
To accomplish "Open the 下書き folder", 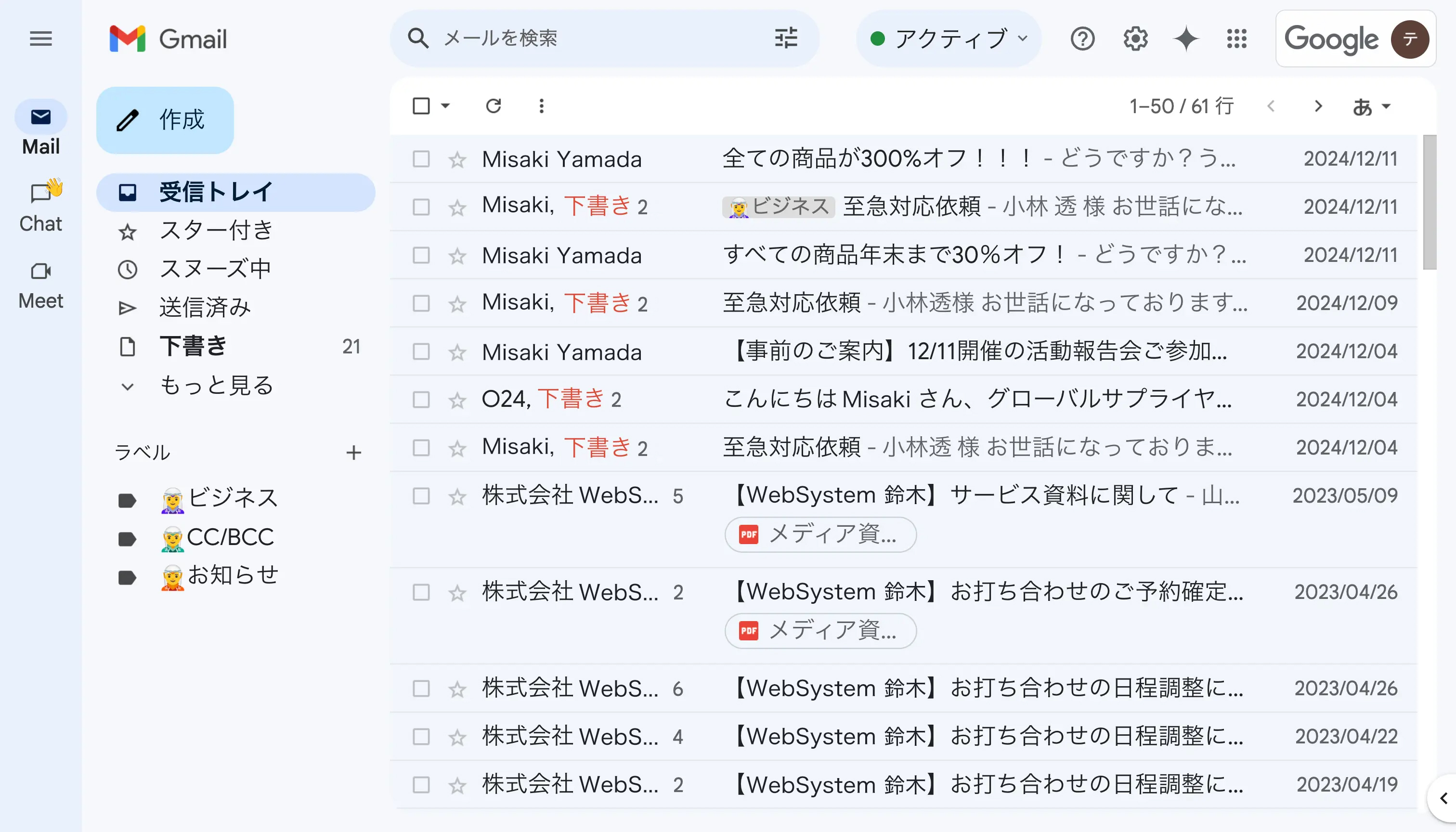I will [x=193, y=346].
